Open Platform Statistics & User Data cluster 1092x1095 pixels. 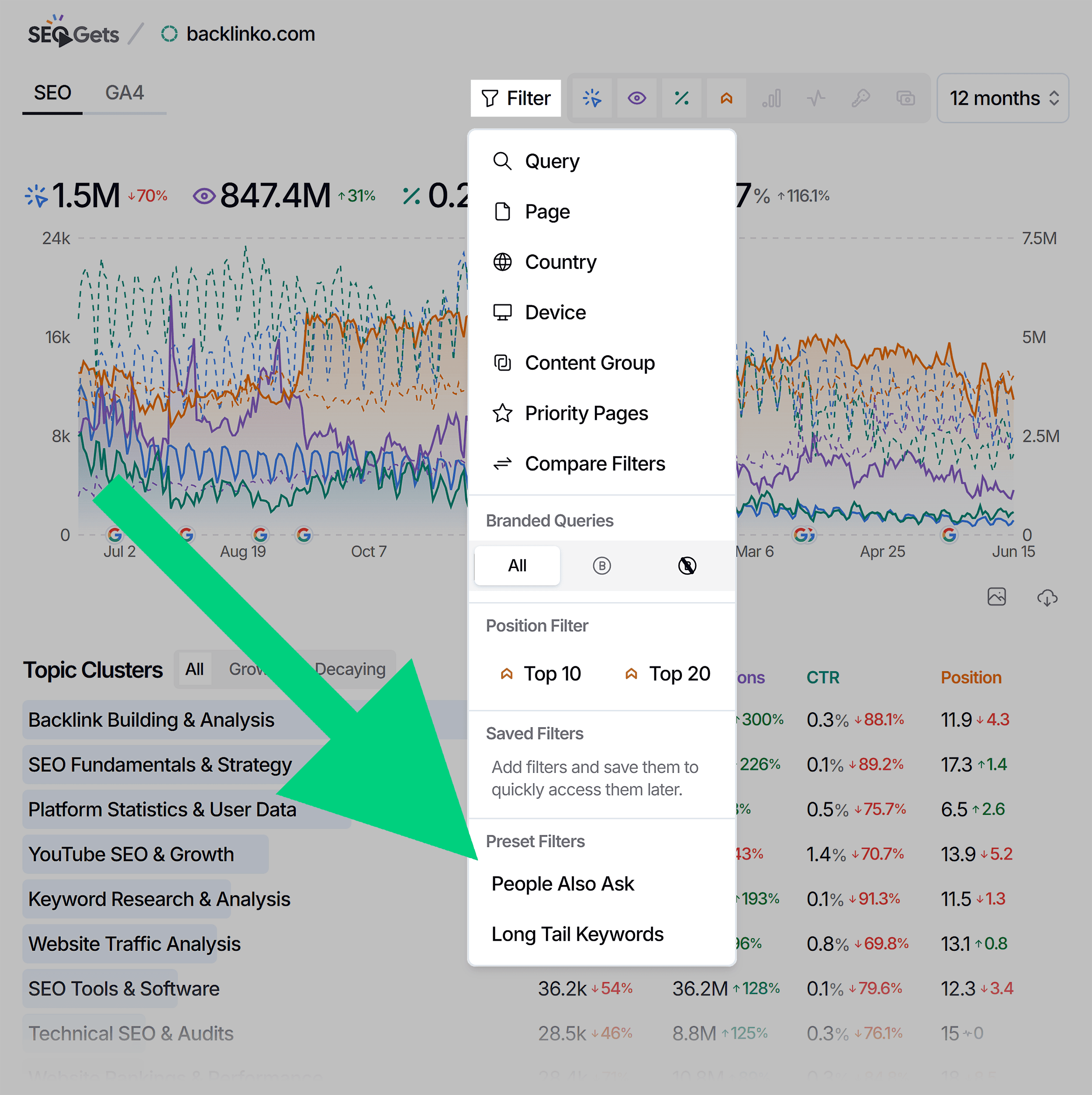(x=162, y=810)
